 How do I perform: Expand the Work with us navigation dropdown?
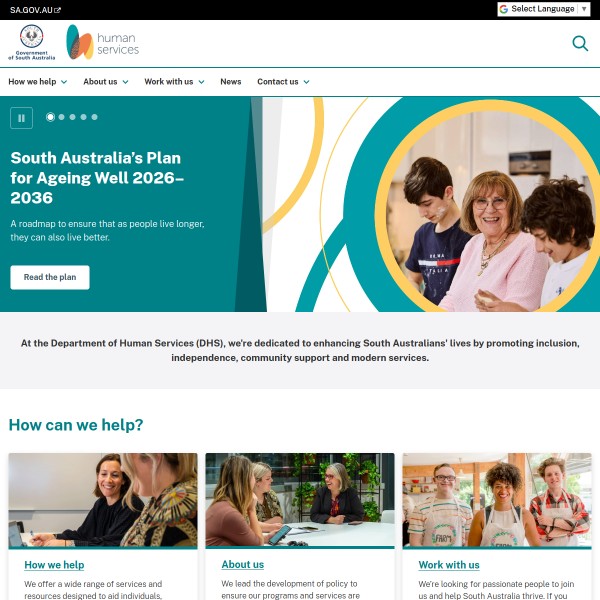pyautogui.click(x=174, y=82)
